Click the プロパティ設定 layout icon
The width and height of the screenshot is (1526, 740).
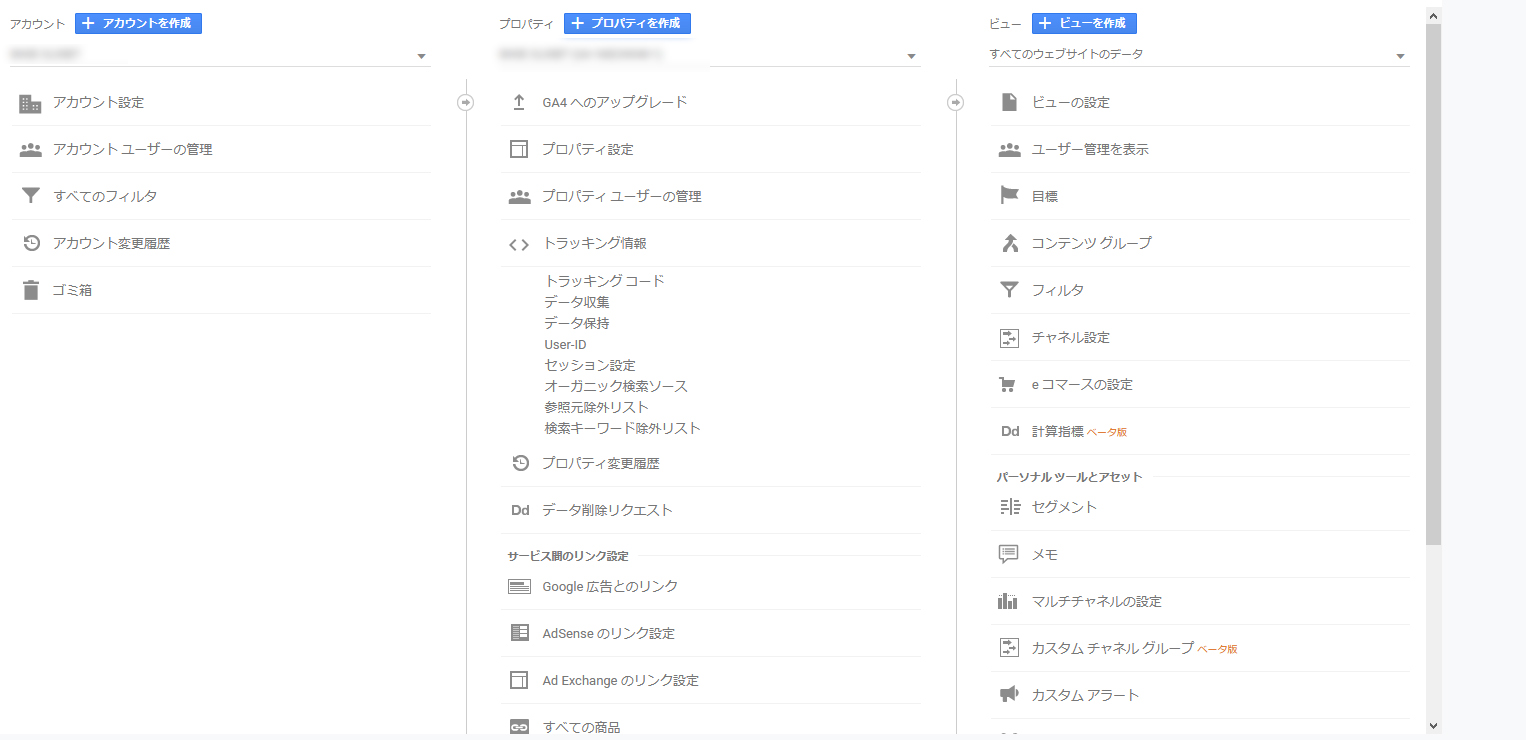pos(519,150)
